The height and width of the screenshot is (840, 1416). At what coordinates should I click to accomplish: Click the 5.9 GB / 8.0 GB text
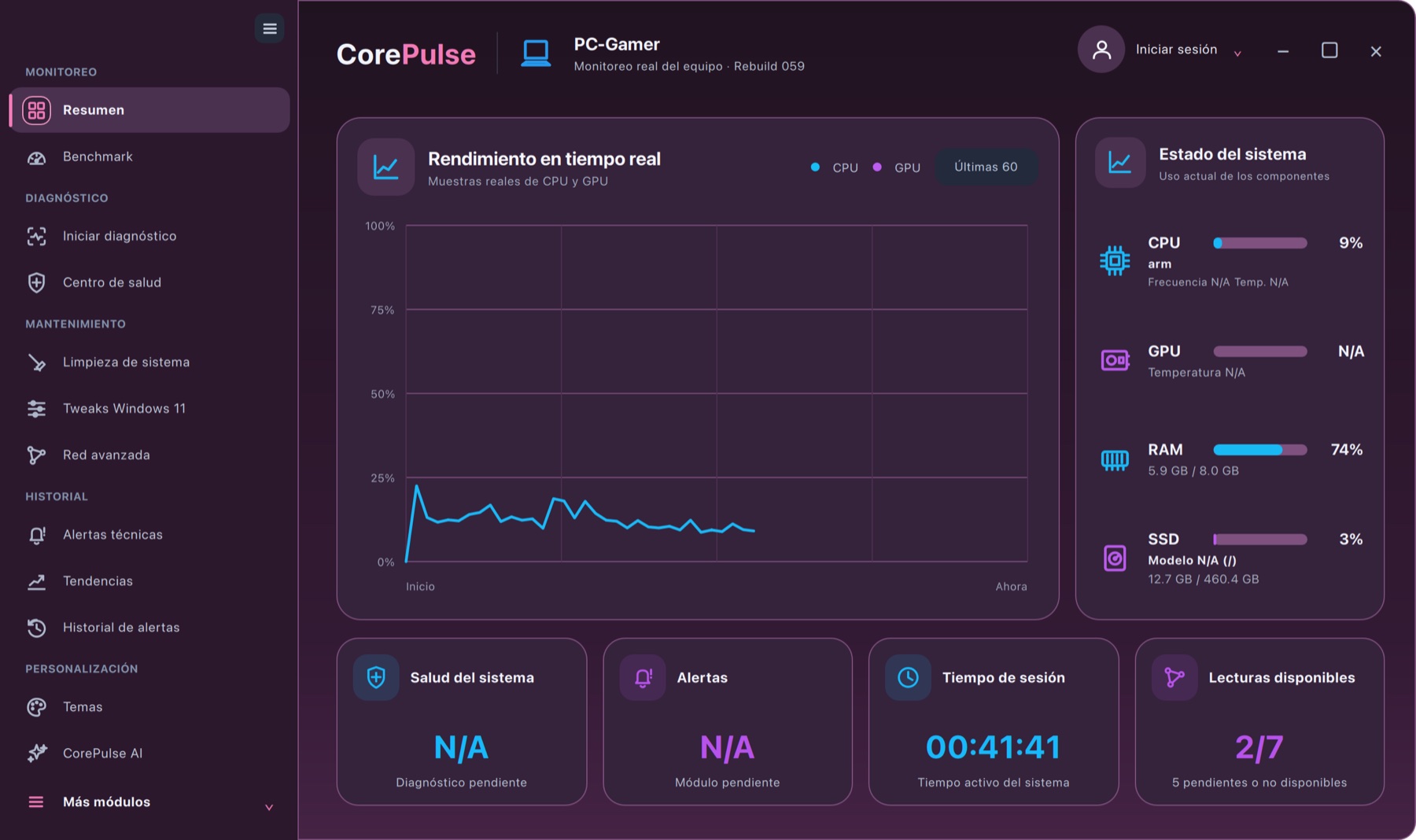pos(1193,471)
